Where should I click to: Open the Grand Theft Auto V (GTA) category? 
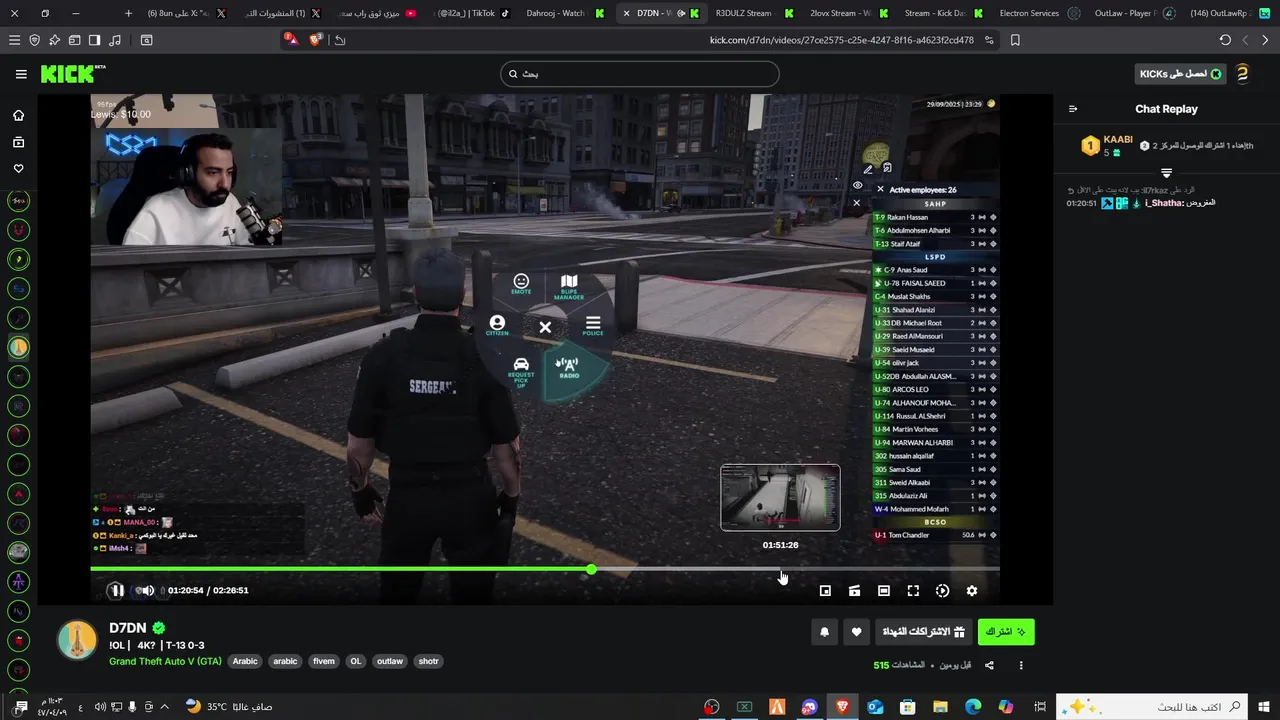[x=165, y=661]
